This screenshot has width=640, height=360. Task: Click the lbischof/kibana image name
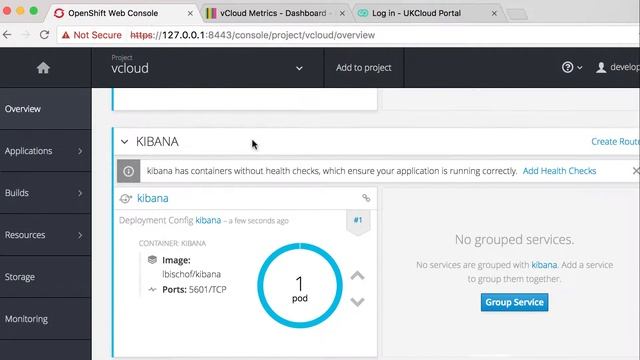(191, 274)
